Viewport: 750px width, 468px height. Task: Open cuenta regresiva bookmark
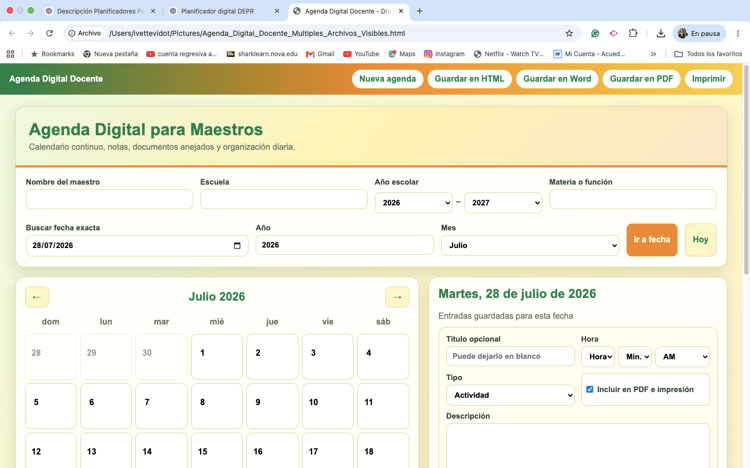click(x=182, y=54)
